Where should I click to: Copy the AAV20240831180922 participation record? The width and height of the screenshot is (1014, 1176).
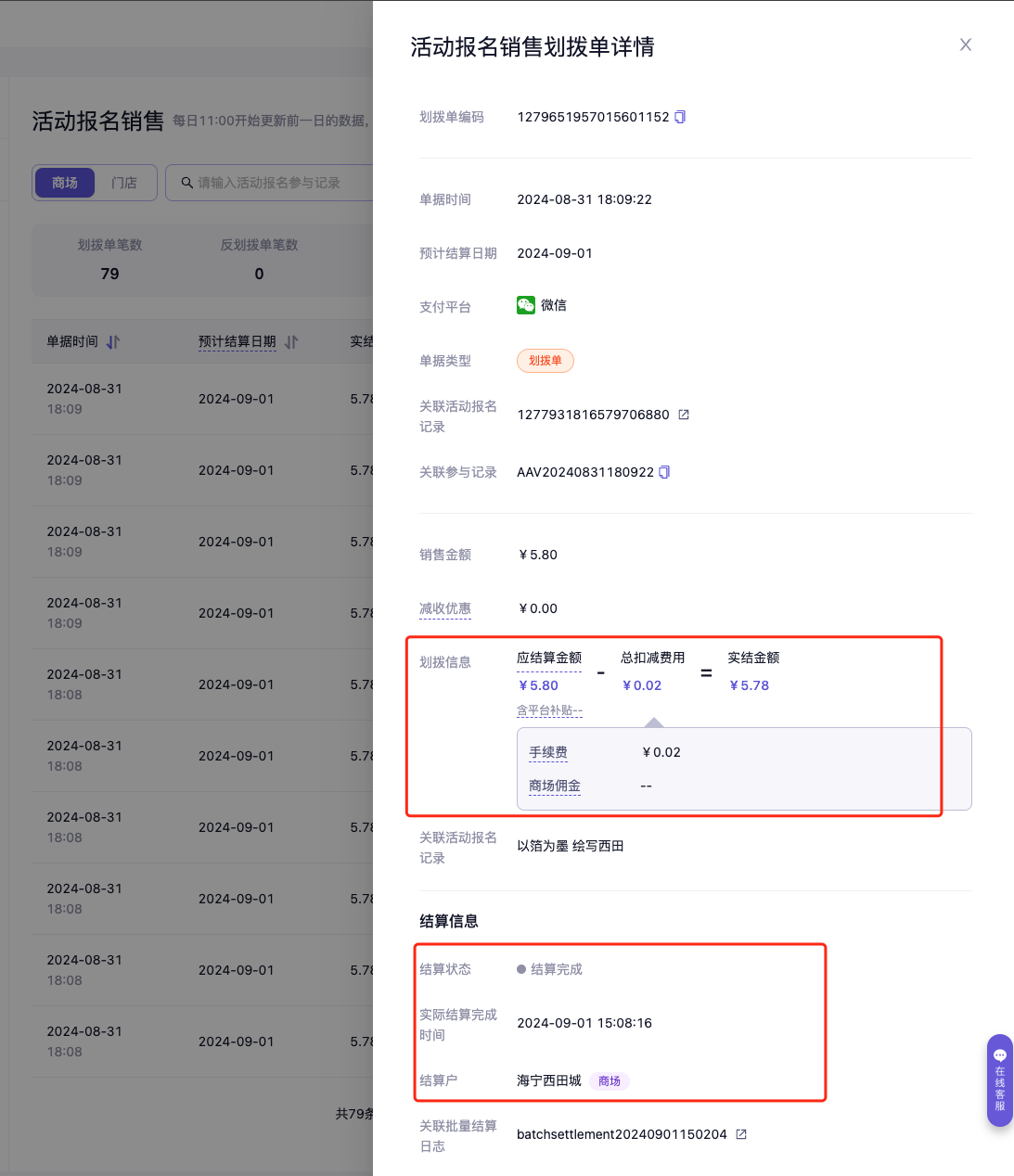point(664,472)
